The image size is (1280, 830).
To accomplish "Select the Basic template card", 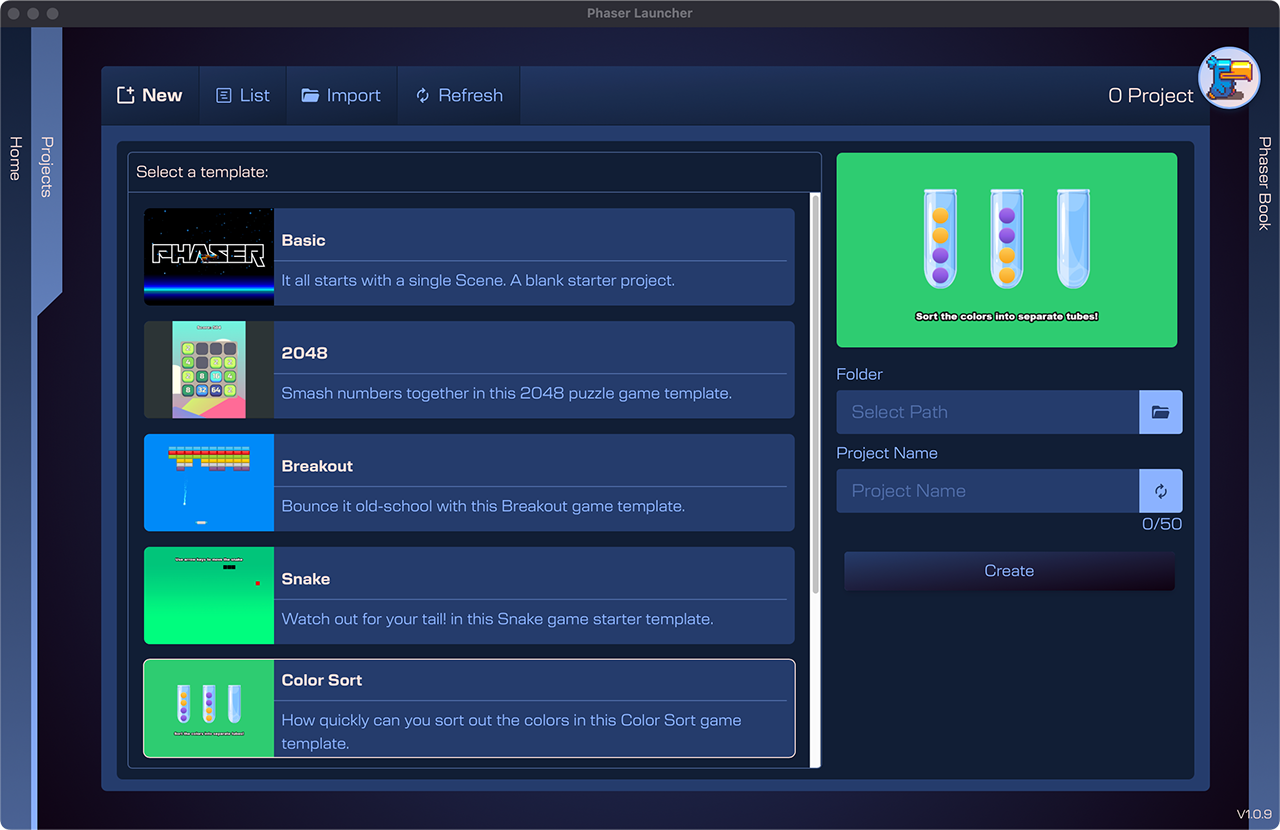I will (x=469, y=257).
